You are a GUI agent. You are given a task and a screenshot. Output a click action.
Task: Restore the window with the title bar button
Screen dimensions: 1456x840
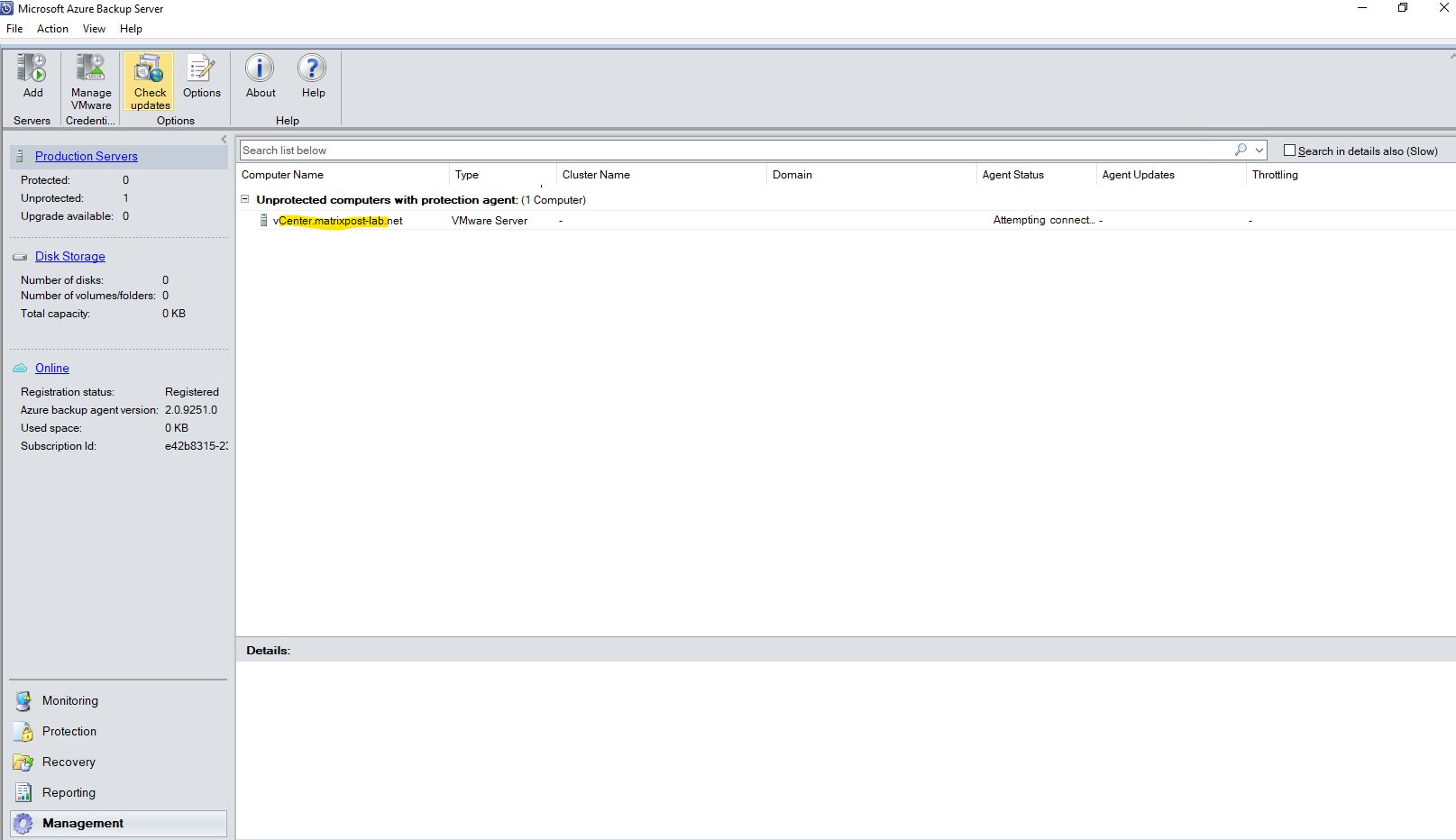click(x=1403, y=8)
